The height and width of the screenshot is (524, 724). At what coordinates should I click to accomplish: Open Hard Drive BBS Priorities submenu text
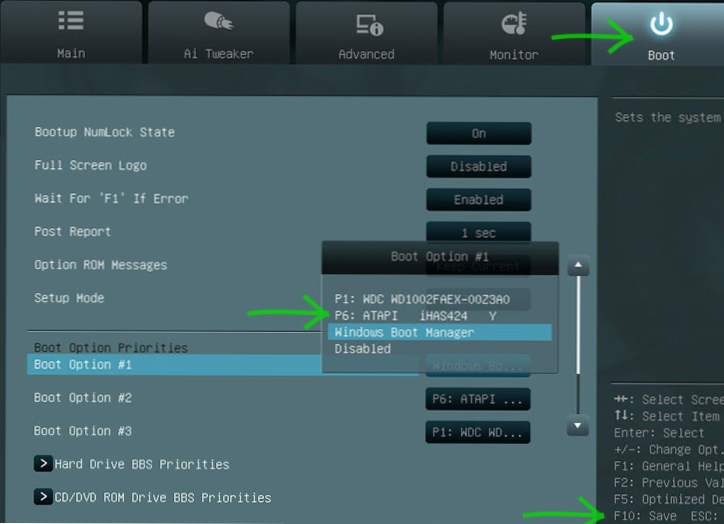[142, 464]
